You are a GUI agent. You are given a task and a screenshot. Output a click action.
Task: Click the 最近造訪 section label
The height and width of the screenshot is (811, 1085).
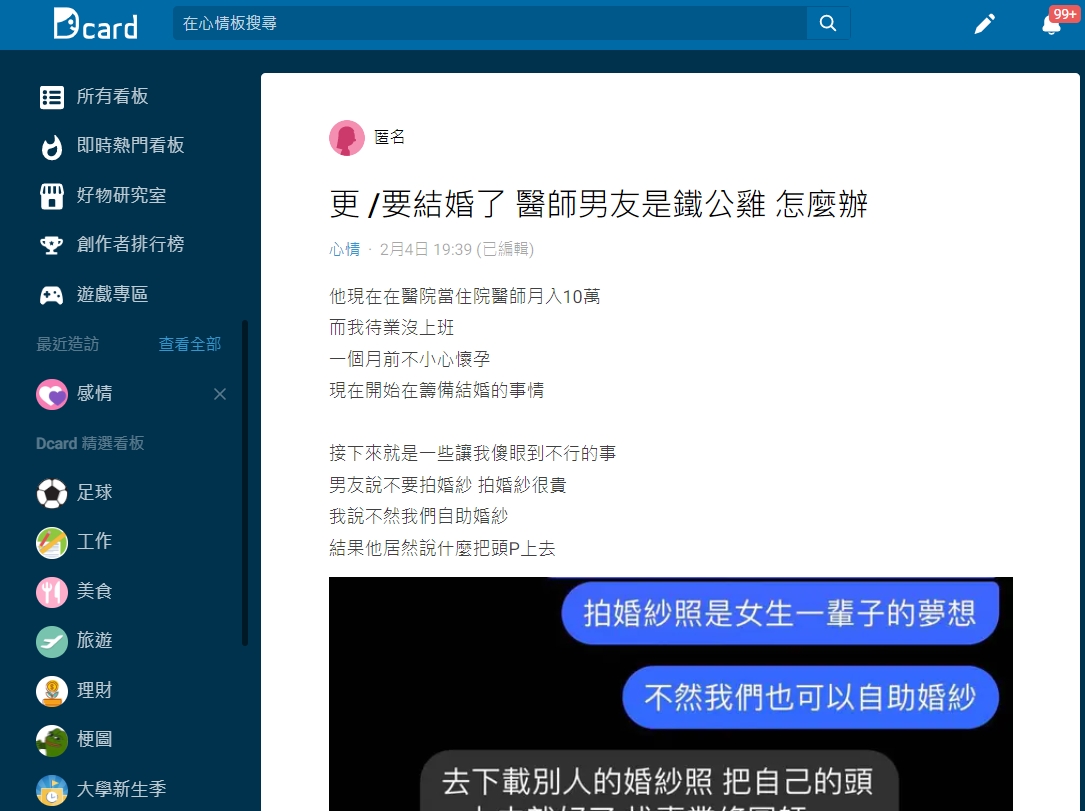click(68, 344)
